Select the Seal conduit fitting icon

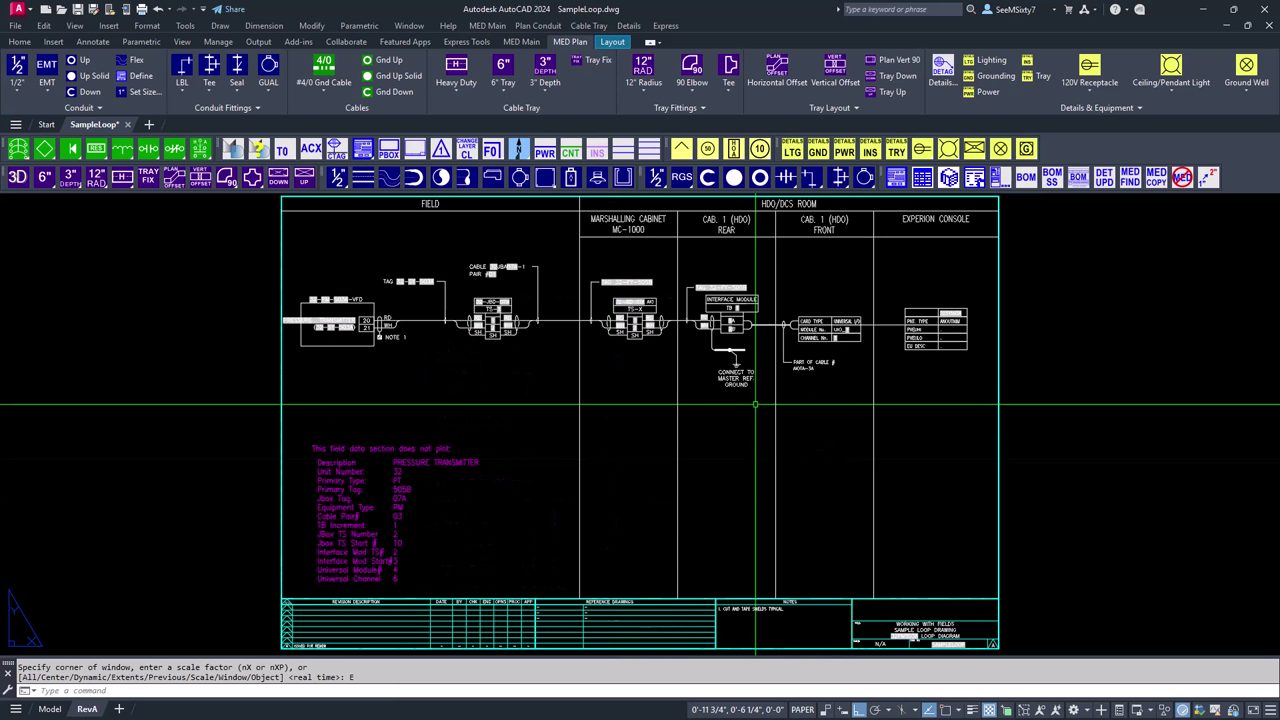click(237, 65)
